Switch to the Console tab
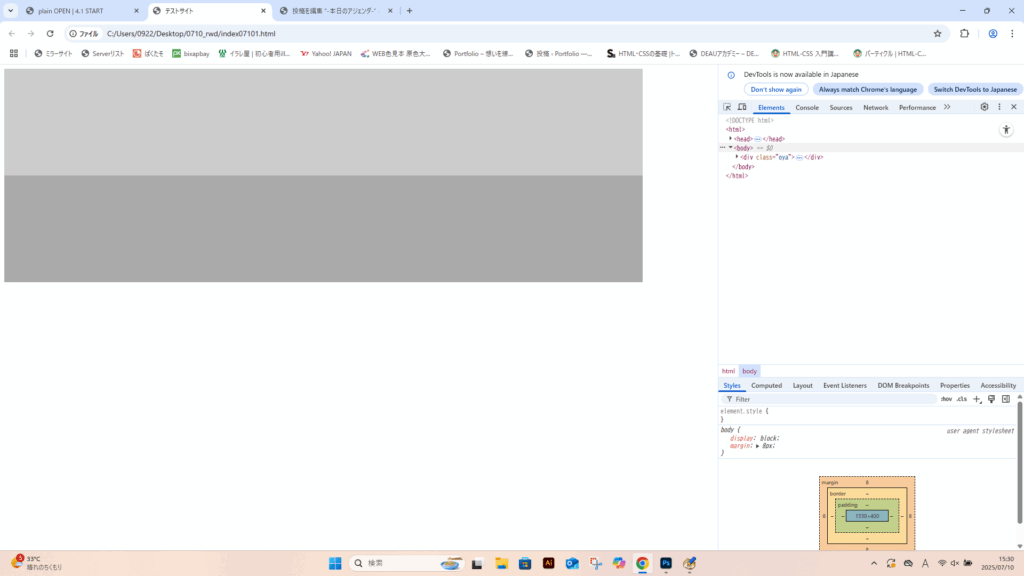The height and width of the screenshot is (576, 1024). (807, 107)
